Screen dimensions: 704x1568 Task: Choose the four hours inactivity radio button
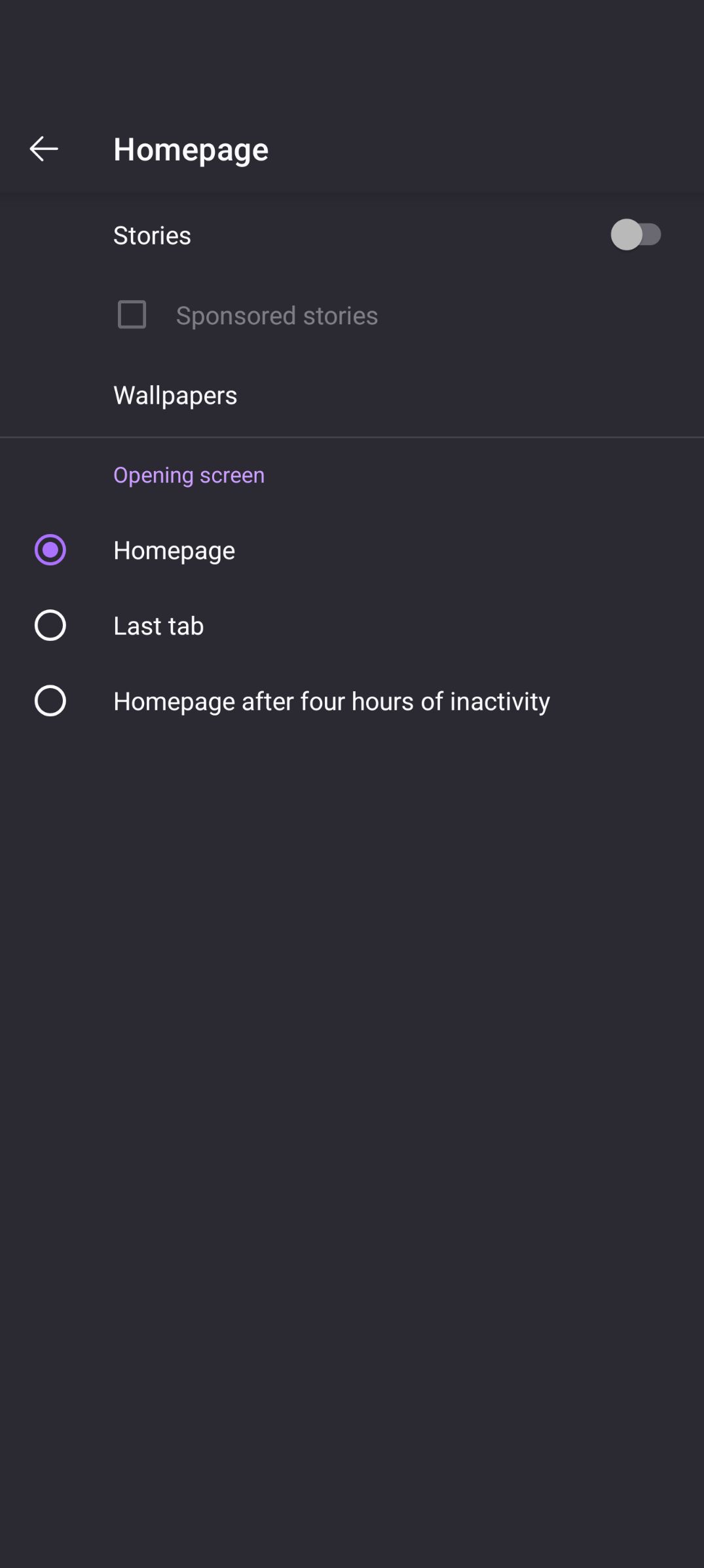point(50,700)
